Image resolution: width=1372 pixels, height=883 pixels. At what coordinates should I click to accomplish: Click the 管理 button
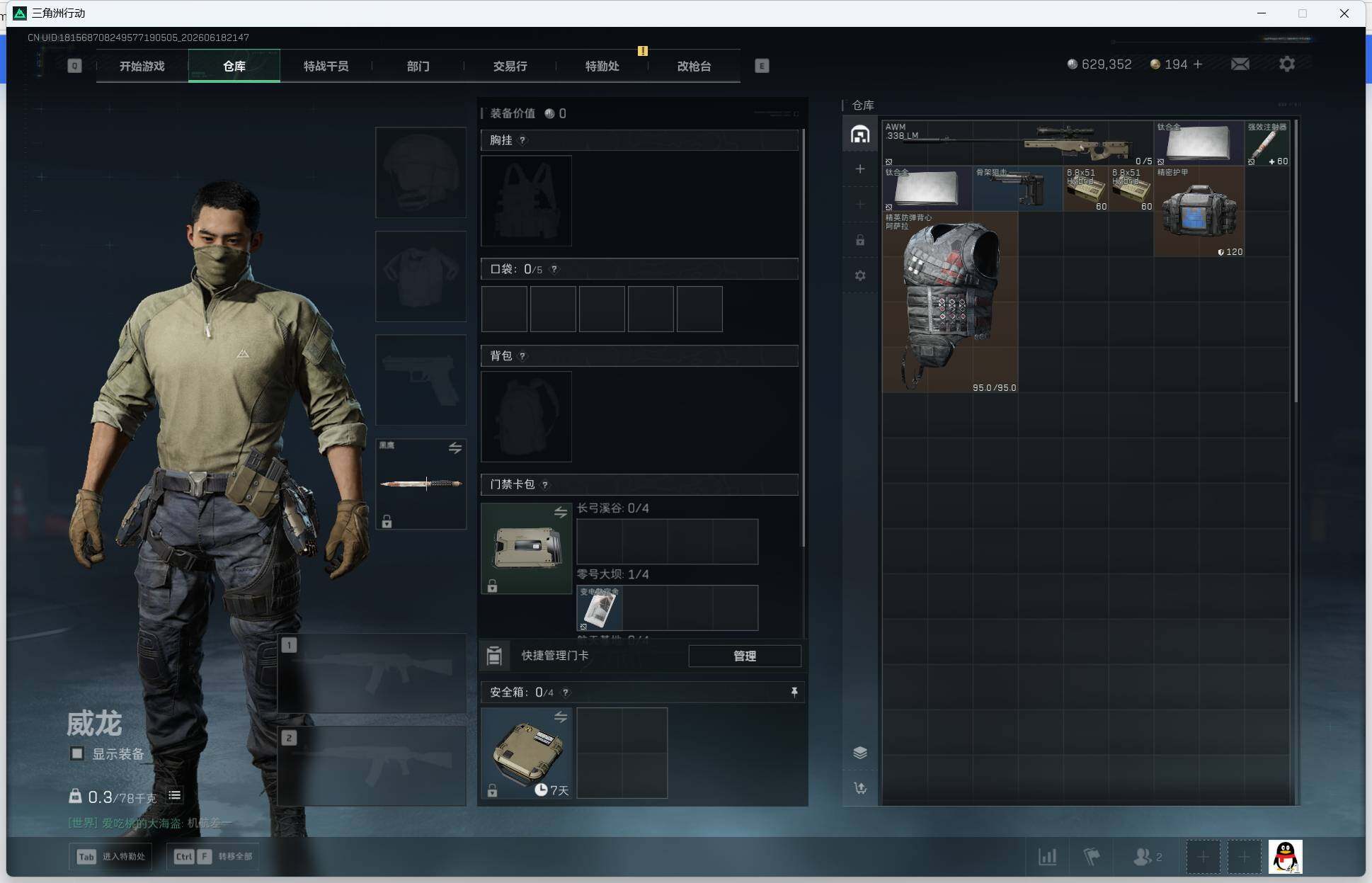click(745, 656)
